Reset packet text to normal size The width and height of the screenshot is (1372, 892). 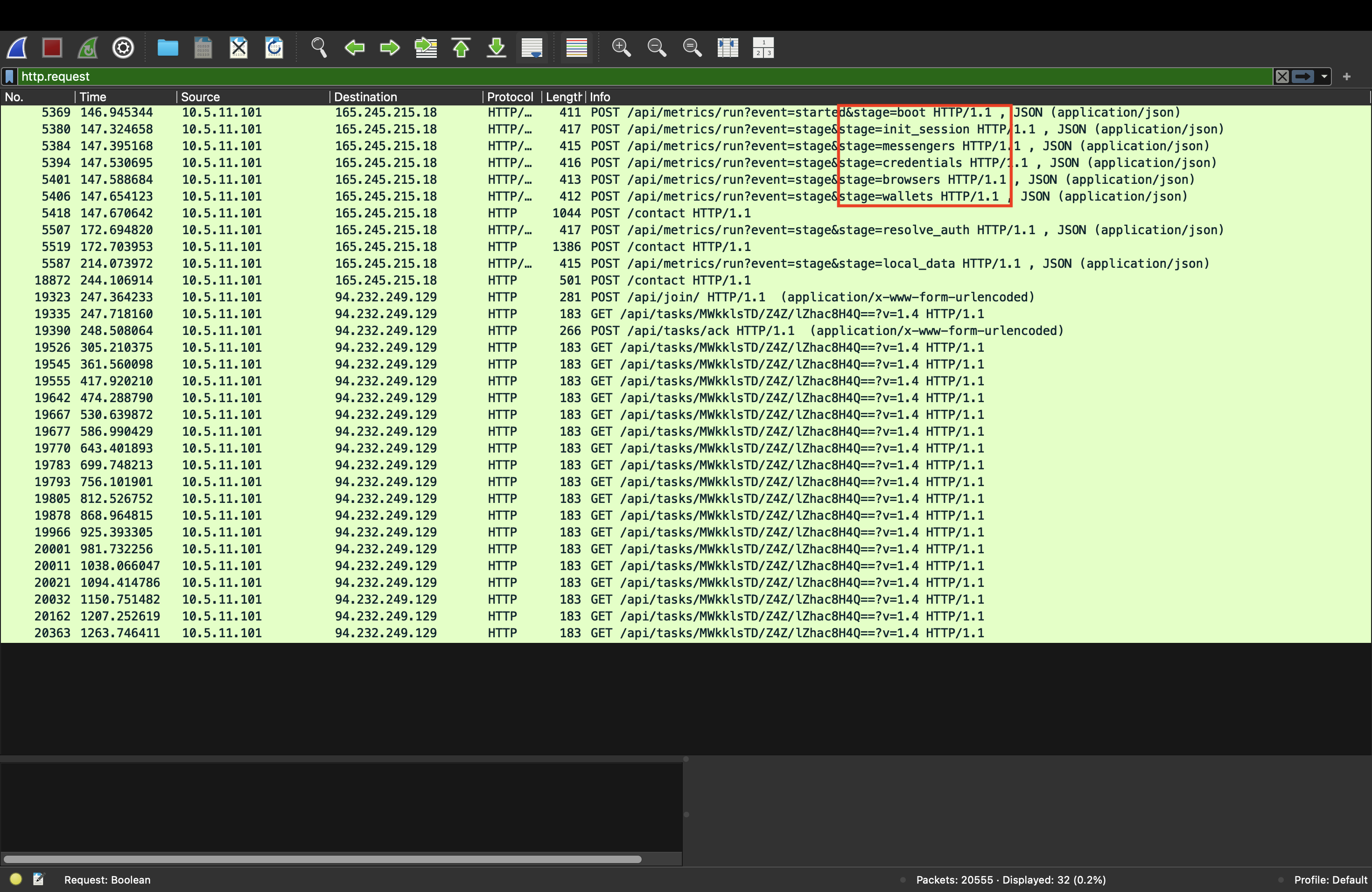pyautogui.click(x=693, y=48)
